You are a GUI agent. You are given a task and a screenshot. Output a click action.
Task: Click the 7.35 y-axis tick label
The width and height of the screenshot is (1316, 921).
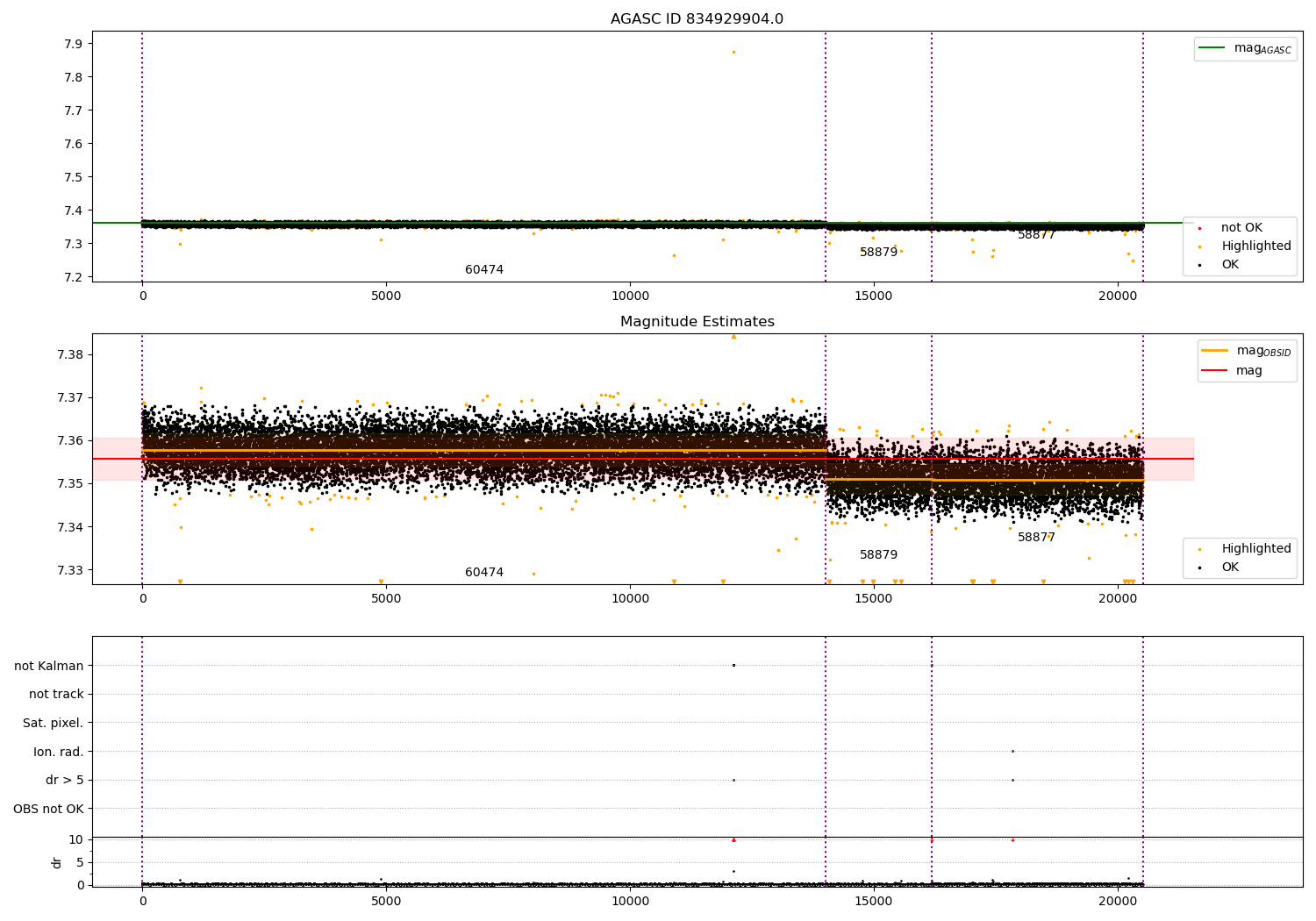coord(70,483)
